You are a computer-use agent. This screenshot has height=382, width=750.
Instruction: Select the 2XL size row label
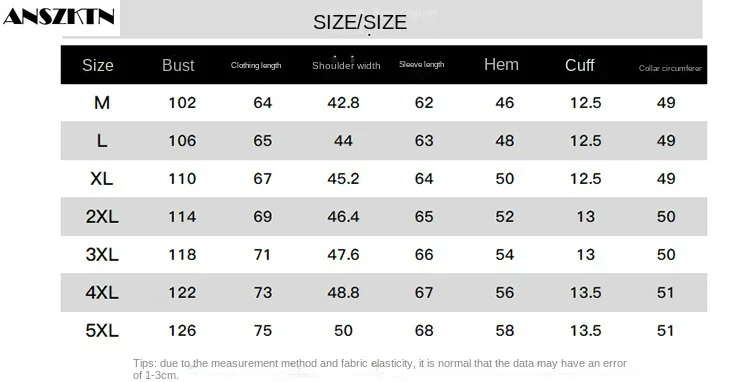[102, 217]
